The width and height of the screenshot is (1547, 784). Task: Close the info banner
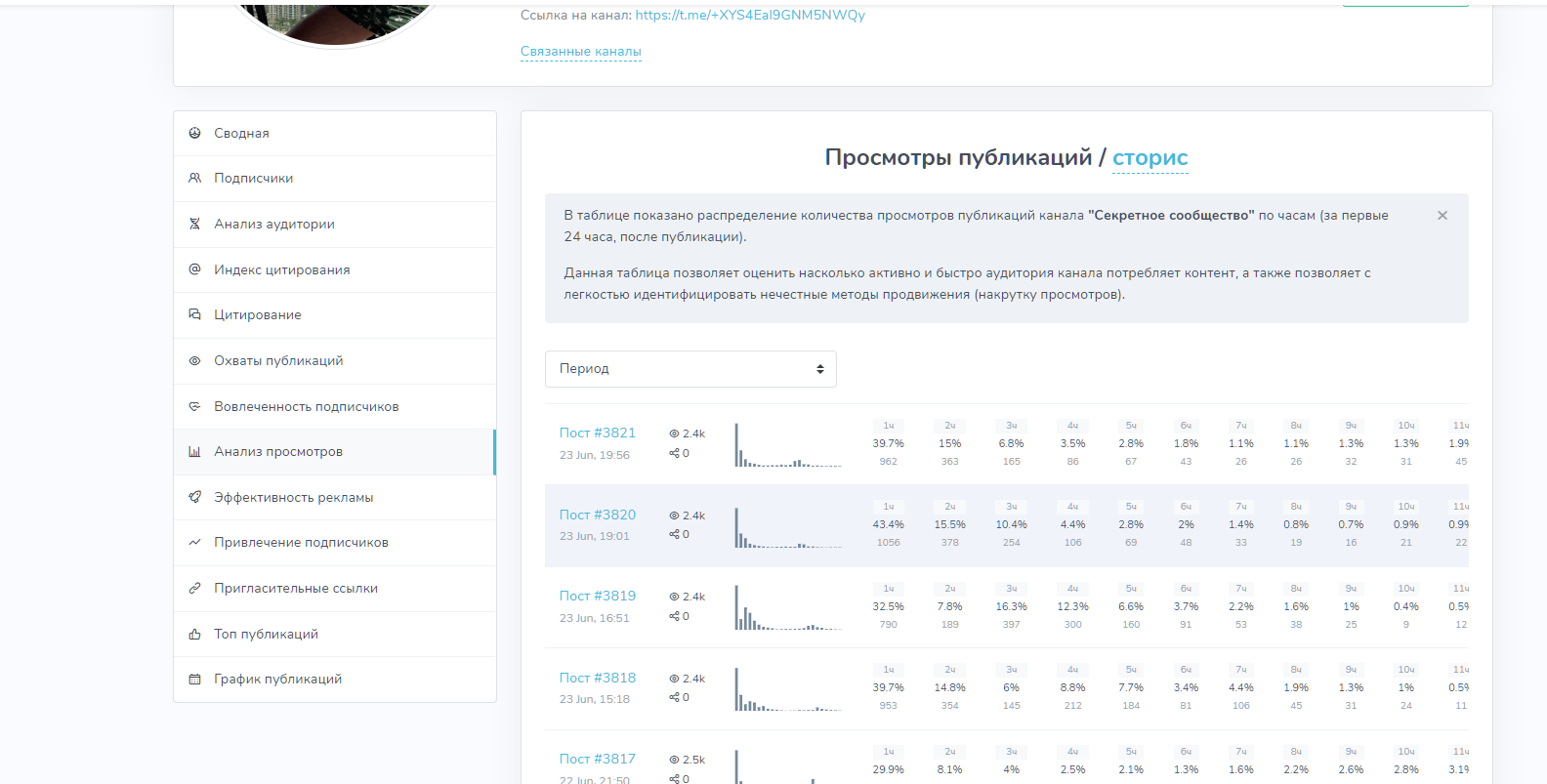pos(1442,215)
